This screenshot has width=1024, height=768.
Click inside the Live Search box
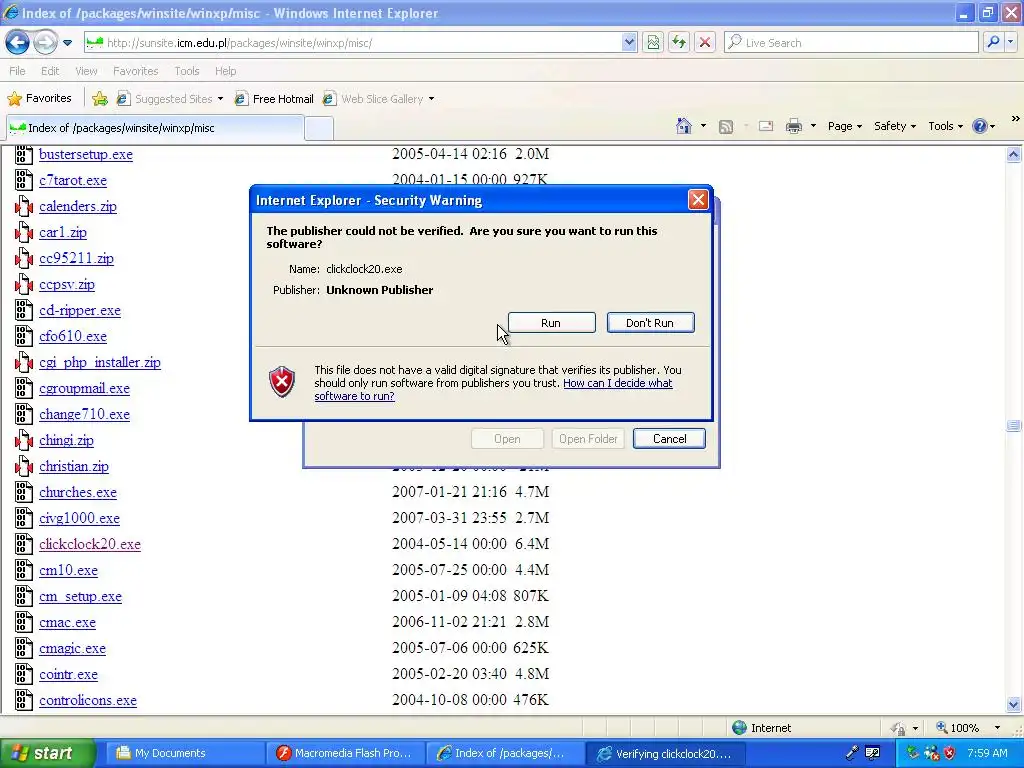[851, 43]
